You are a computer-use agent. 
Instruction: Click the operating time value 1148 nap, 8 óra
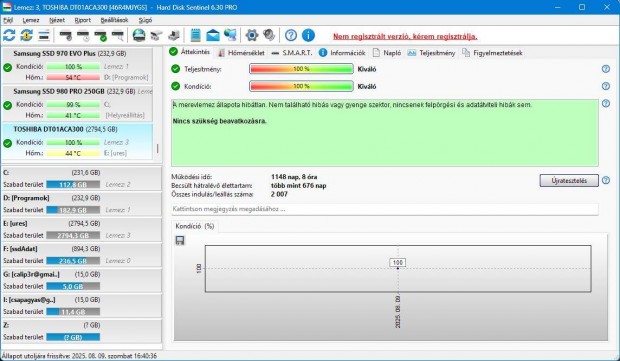(294, 177)
